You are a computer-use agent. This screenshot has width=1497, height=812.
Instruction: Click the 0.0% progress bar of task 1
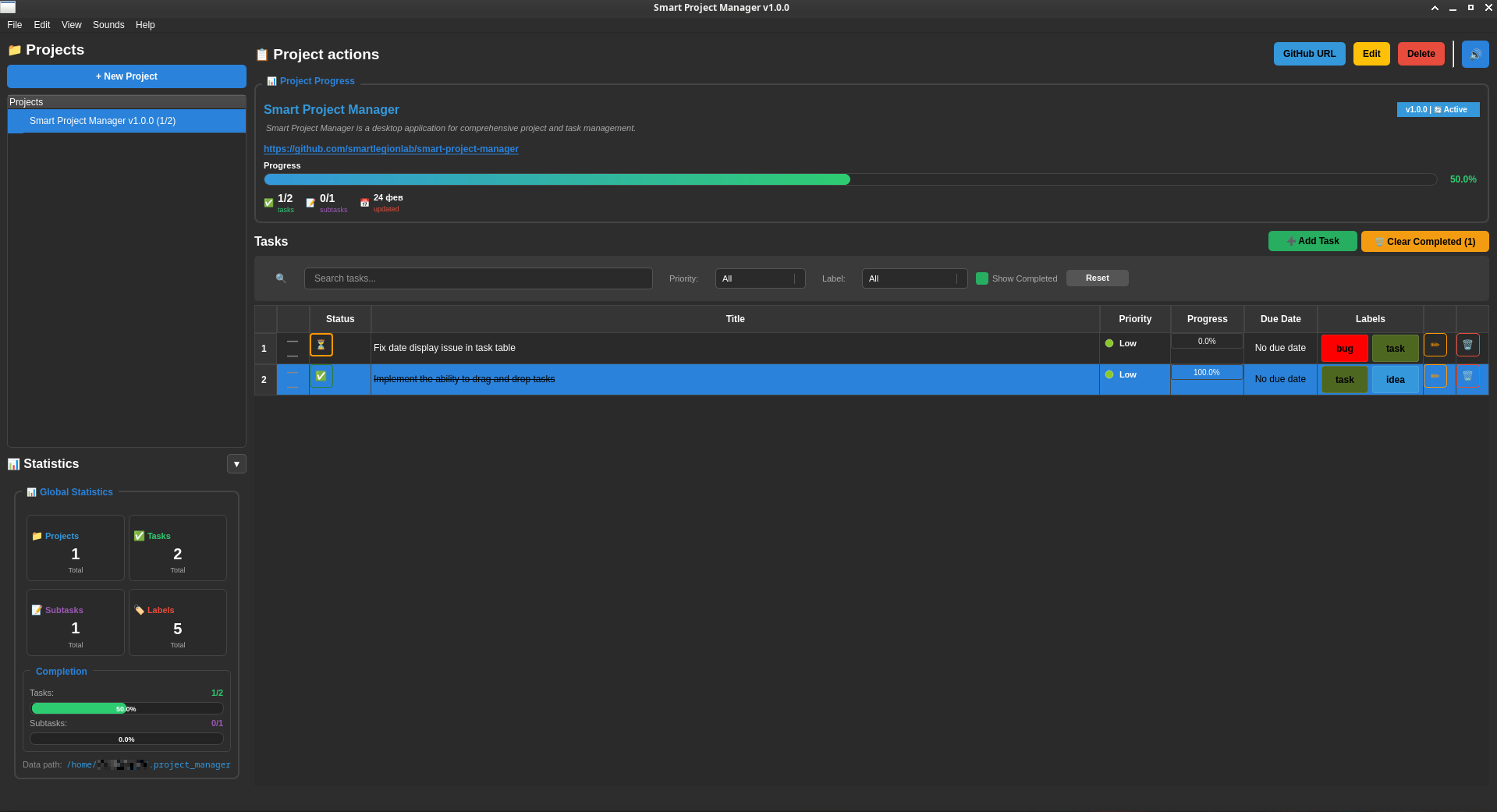point(1207,342)
